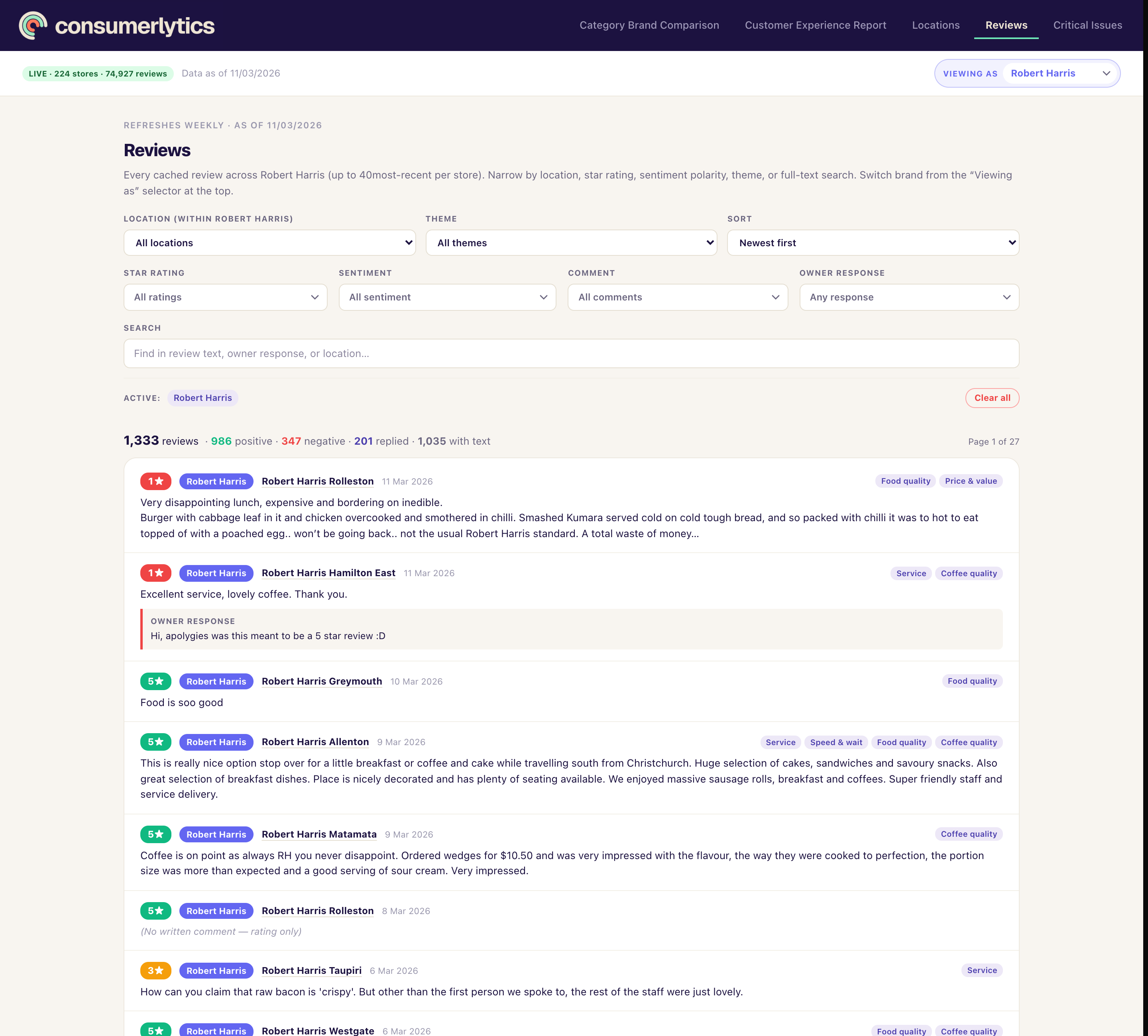Open the All comments filter
Viewport: 1148px width, 1036px height.
tap(678, 297)
